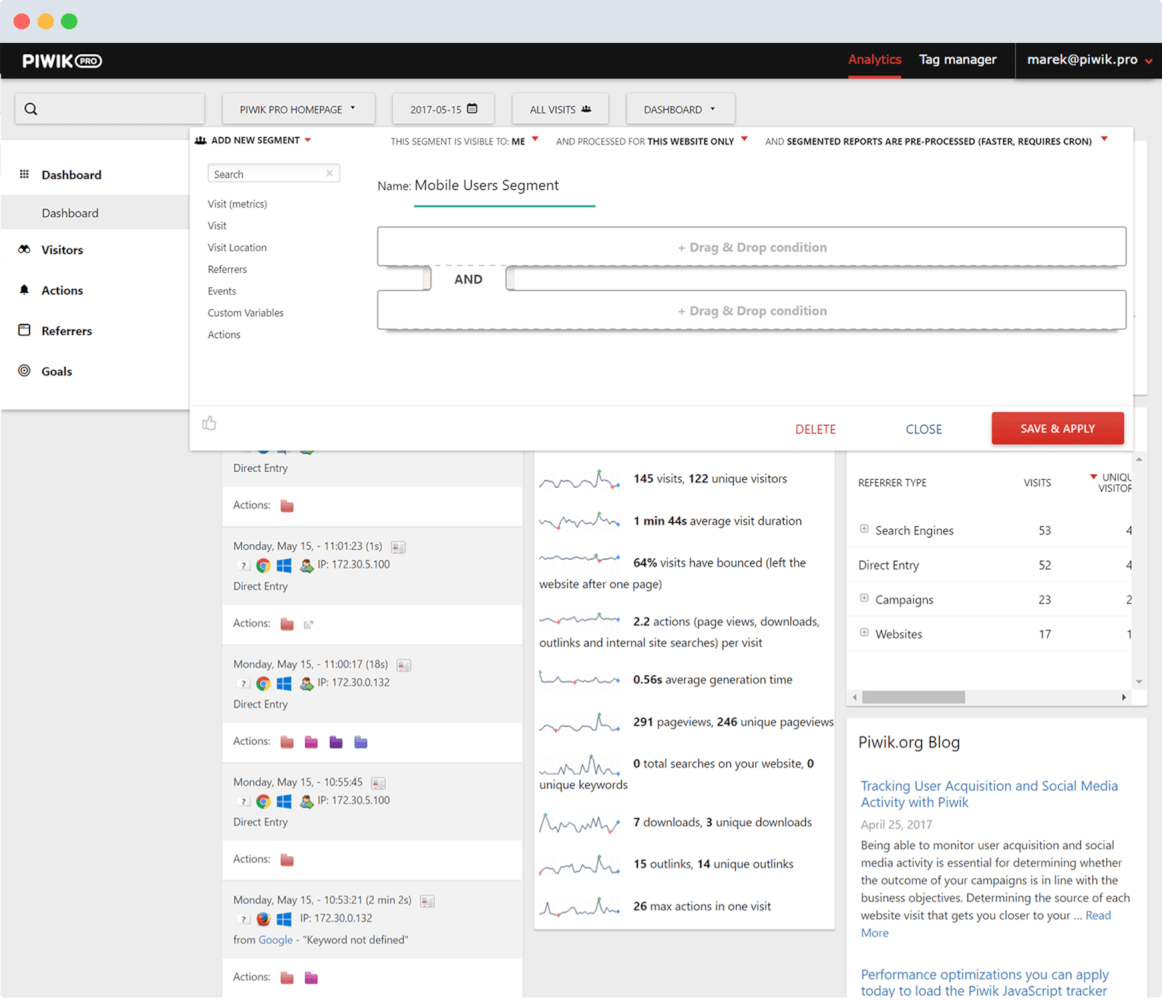Click the window icon beside Referrers in the sidebar

tap(24, 330)
